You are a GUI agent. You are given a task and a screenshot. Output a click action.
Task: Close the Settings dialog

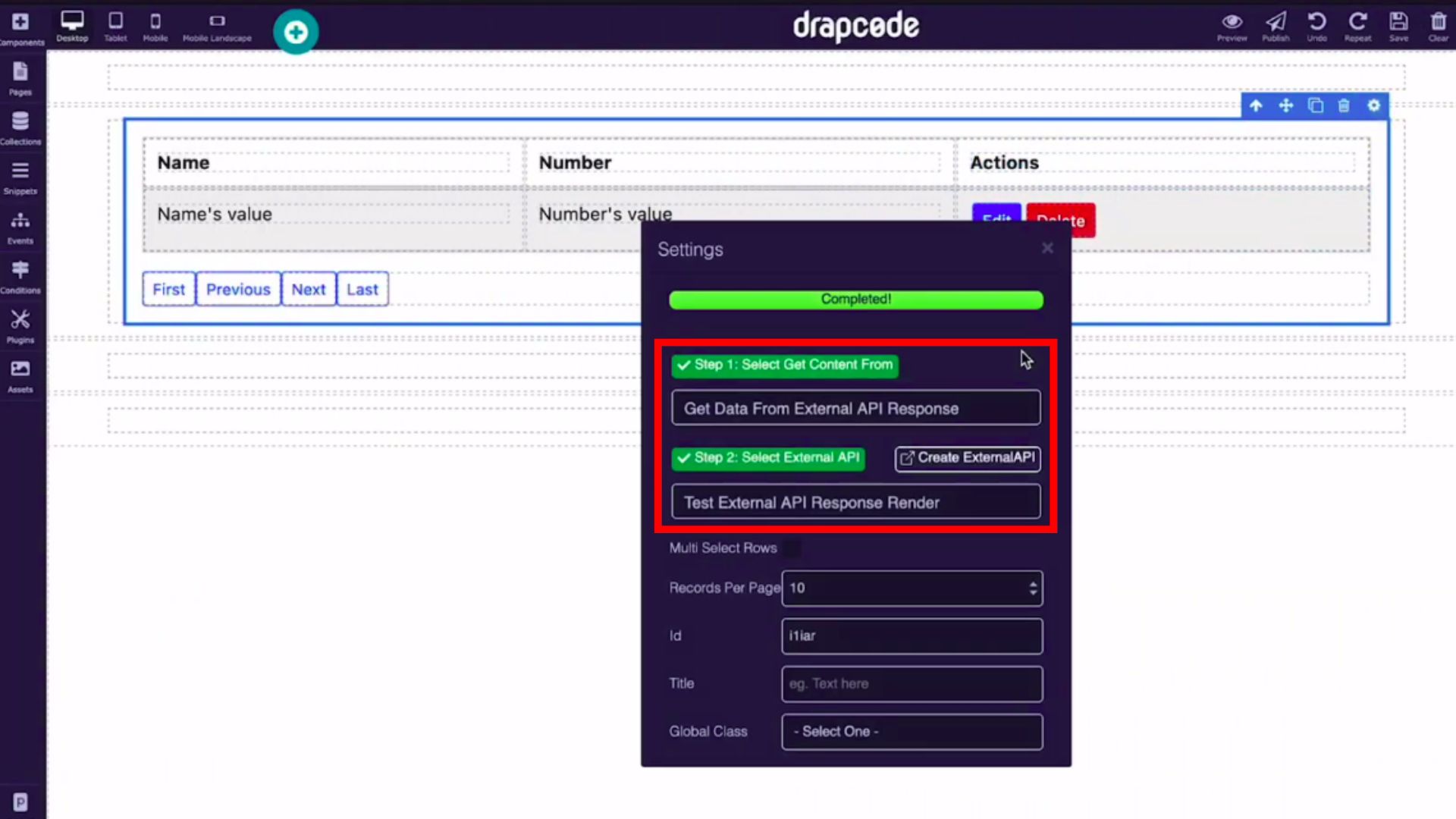1047,248
